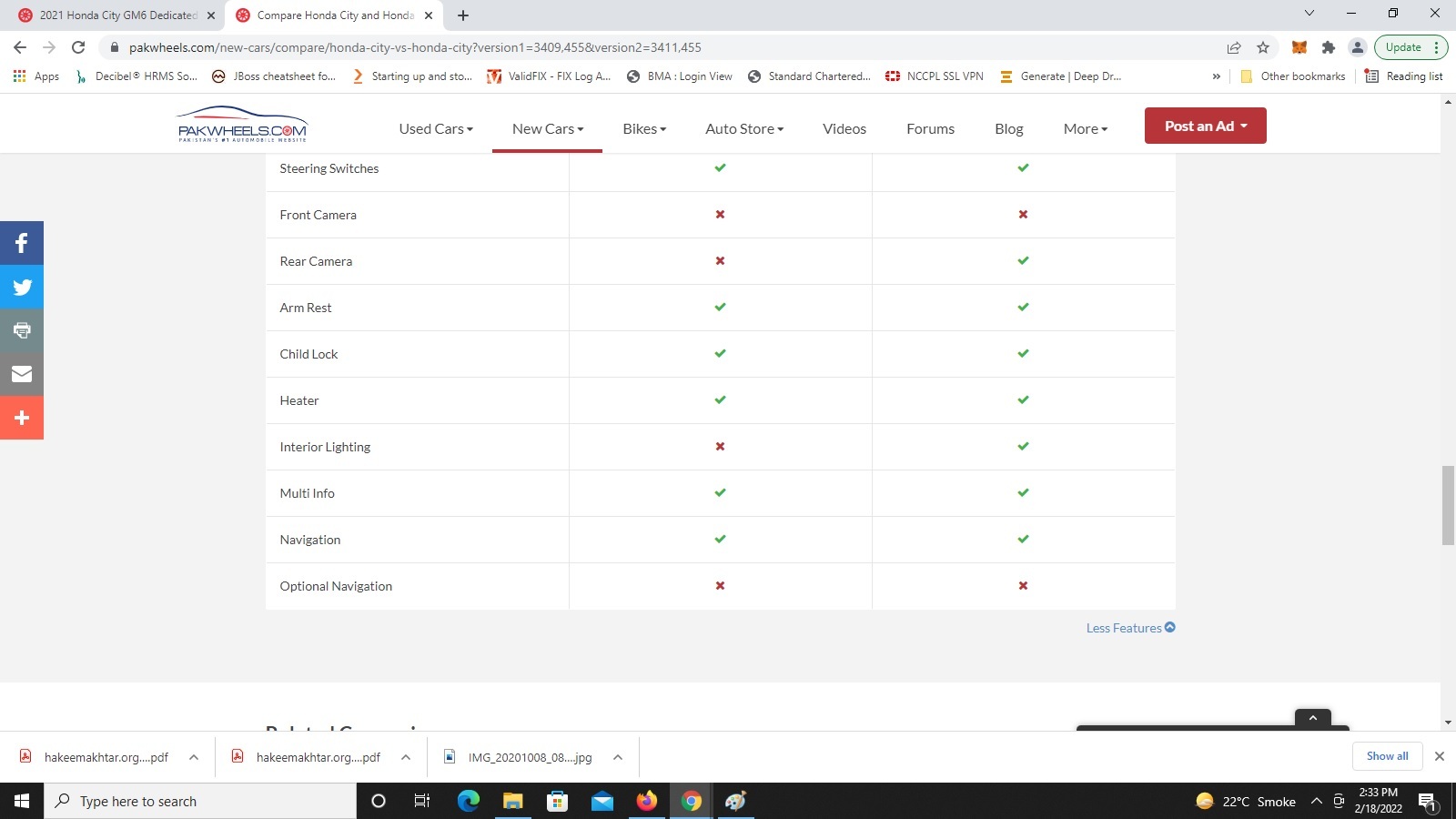Open Post an Ad dropdown button
Image resolution: width=1456 pixels, height=819 pixels.
click(x=1206, y=126)
